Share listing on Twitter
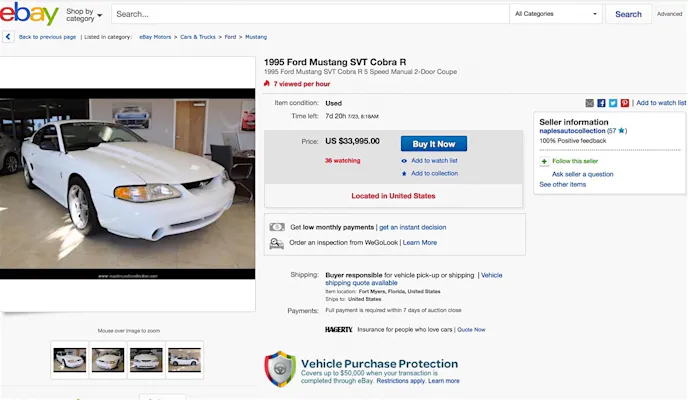This screenshot has height=400, width=688. coord(613,103)
